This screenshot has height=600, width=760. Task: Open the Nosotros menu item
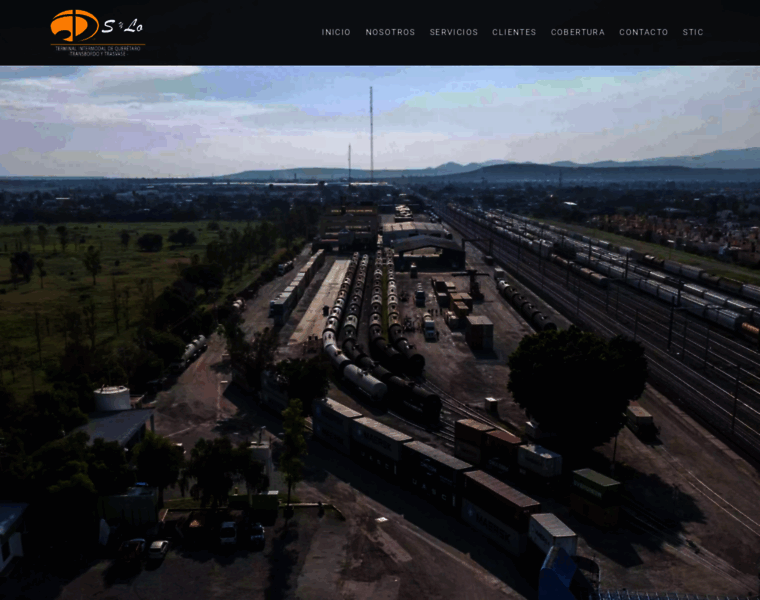point(390,32)
